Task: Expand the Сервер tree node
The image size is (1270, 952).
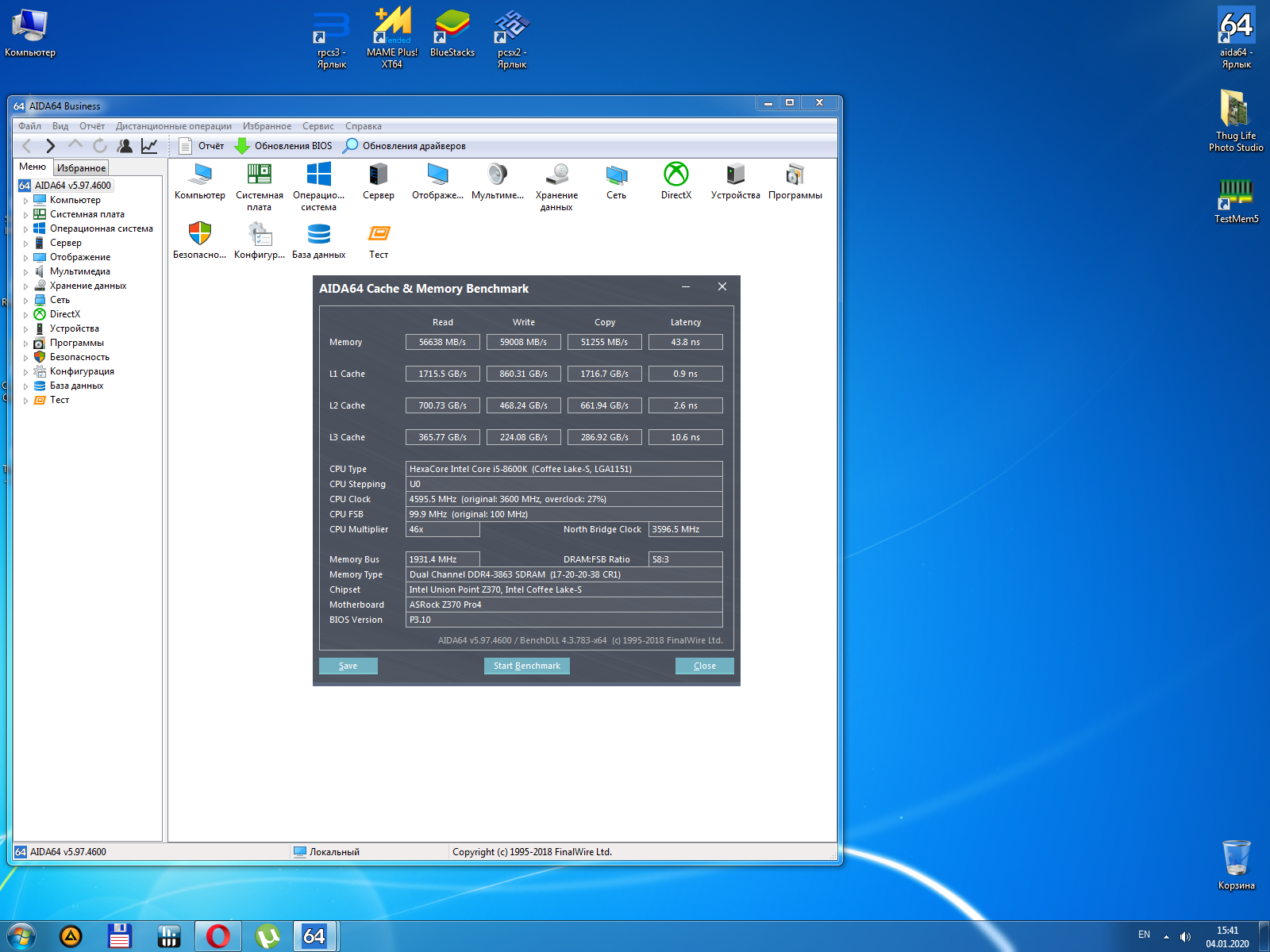Action: tap(25, 244)
